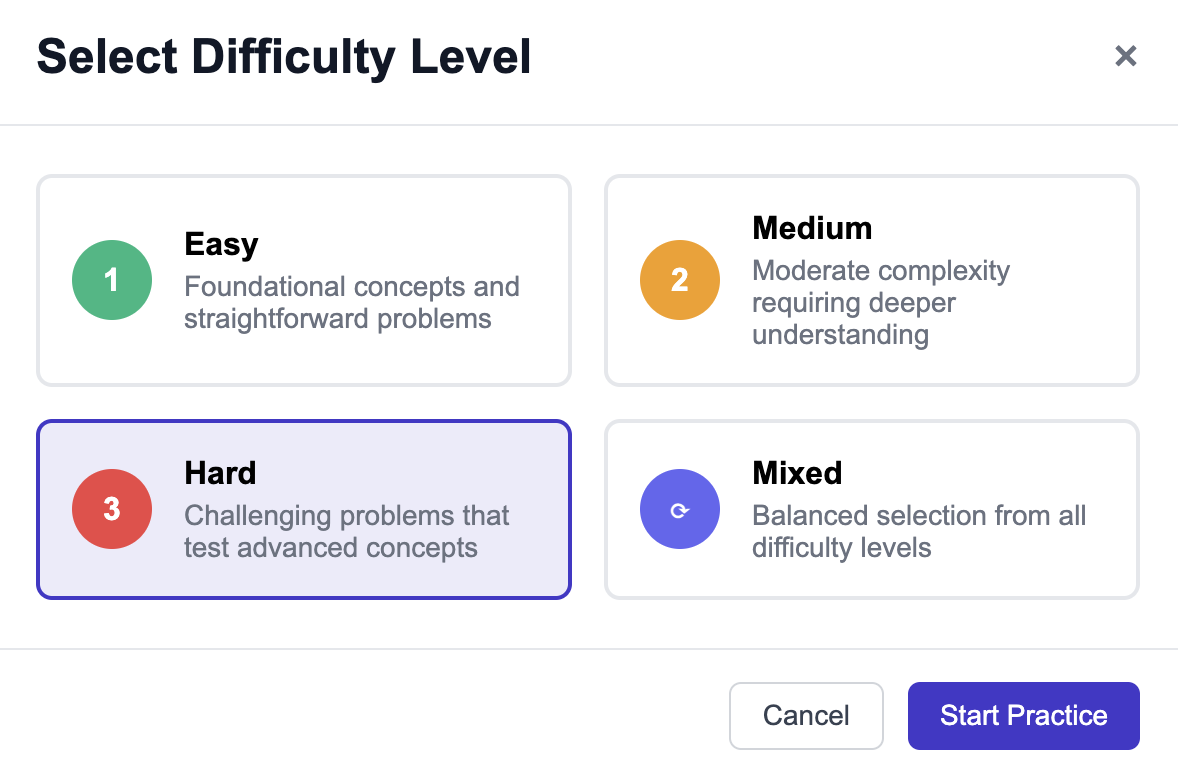Click 'Foundational concepts and straightforward problems' description
1178x774 pixels.
pyautogui.click(x=351, y=303)
